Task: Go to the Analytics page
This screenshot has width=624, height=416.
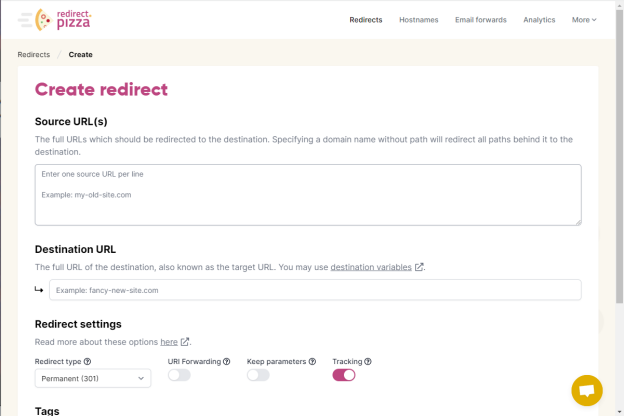Action: tap(539, 20)
